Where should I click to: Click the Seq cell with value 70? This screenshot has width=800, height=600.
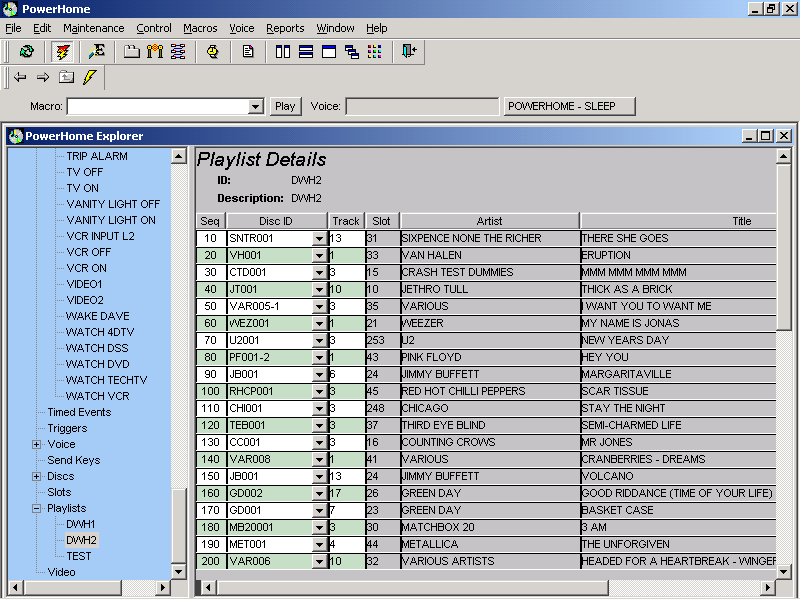click(211, 340)
